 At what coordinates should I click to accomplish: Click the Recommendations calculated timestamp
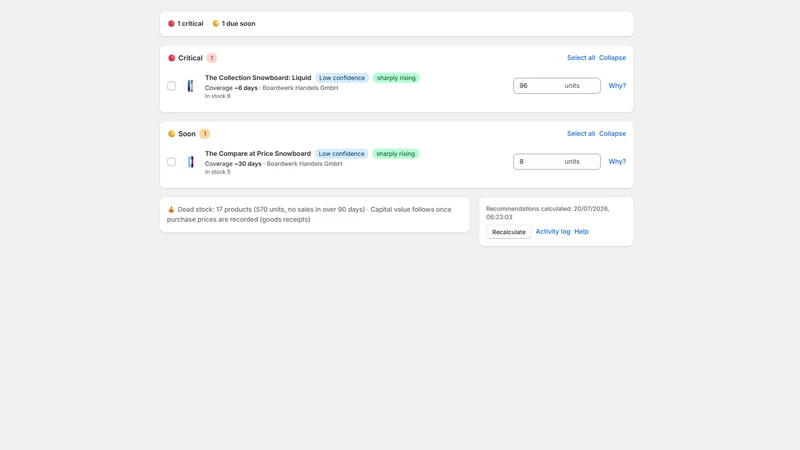(547, 213)
